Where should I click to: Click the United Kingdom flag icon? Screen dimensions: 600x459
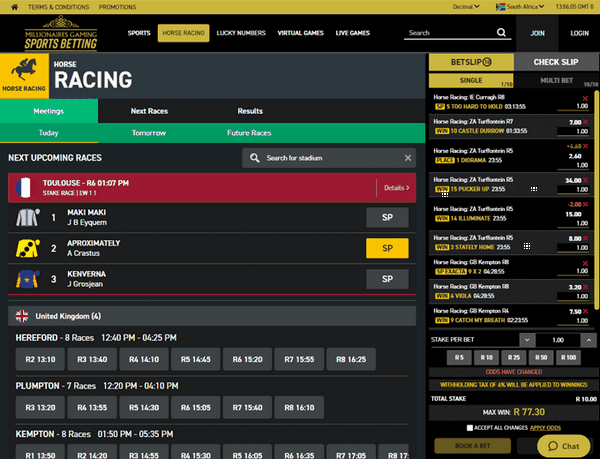[19, 316]
